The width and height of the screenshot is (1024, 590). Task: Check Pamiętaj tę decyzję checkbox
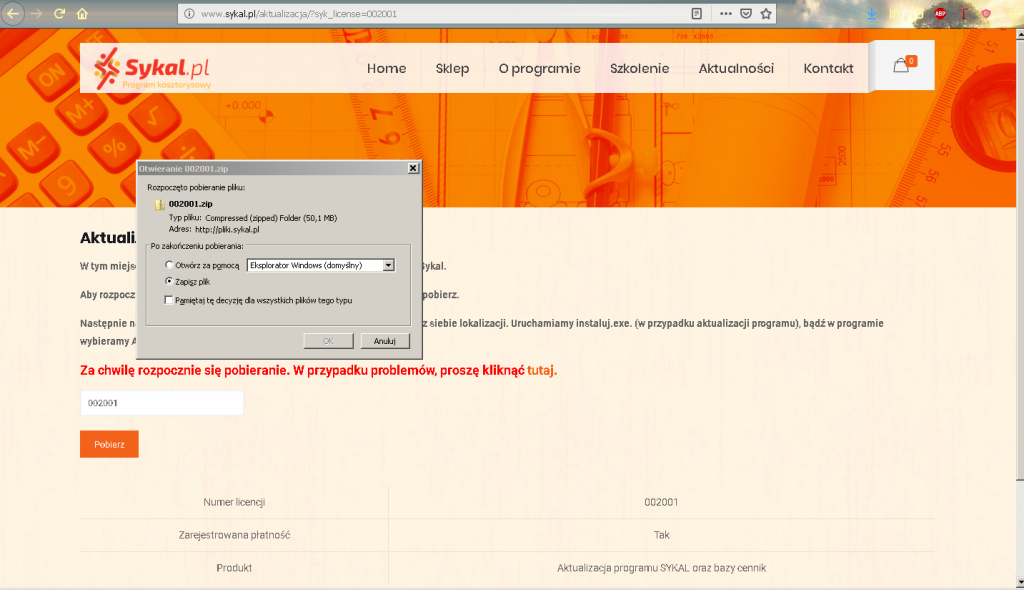169,299
